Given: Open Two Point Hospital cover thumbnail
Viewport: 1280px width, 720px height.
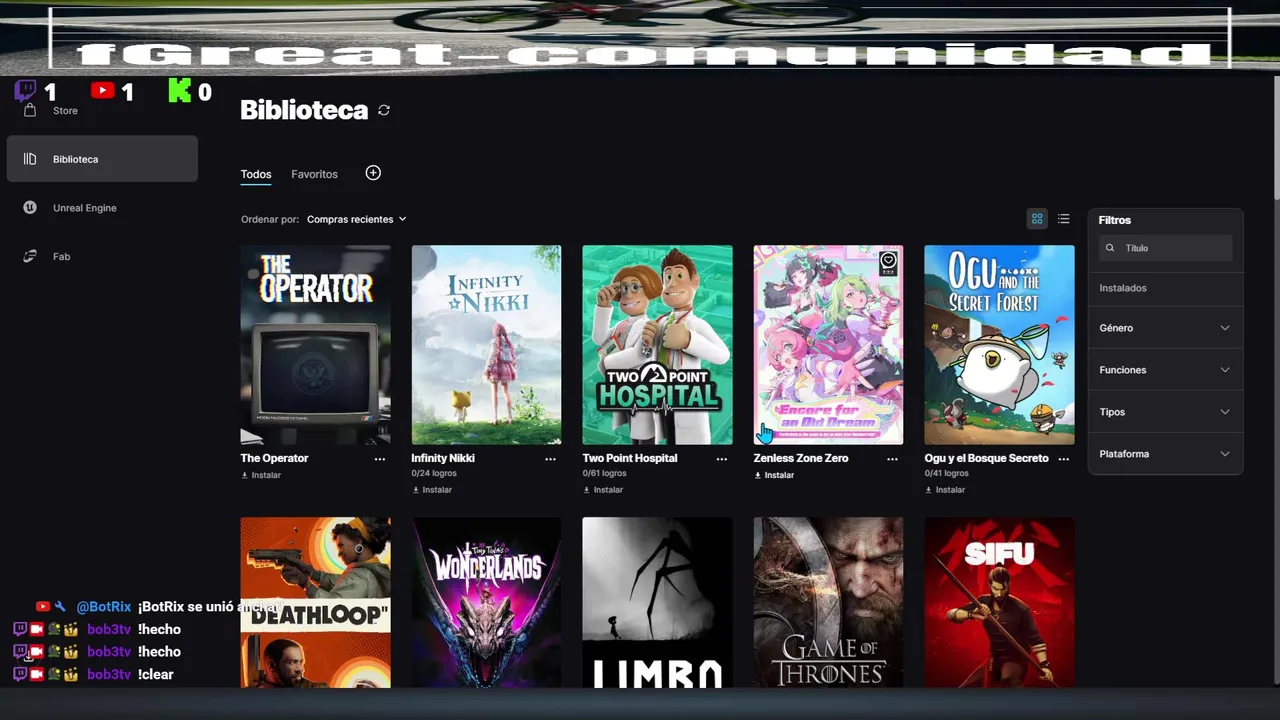Looking at the screenshot, I should pos(657,345).
